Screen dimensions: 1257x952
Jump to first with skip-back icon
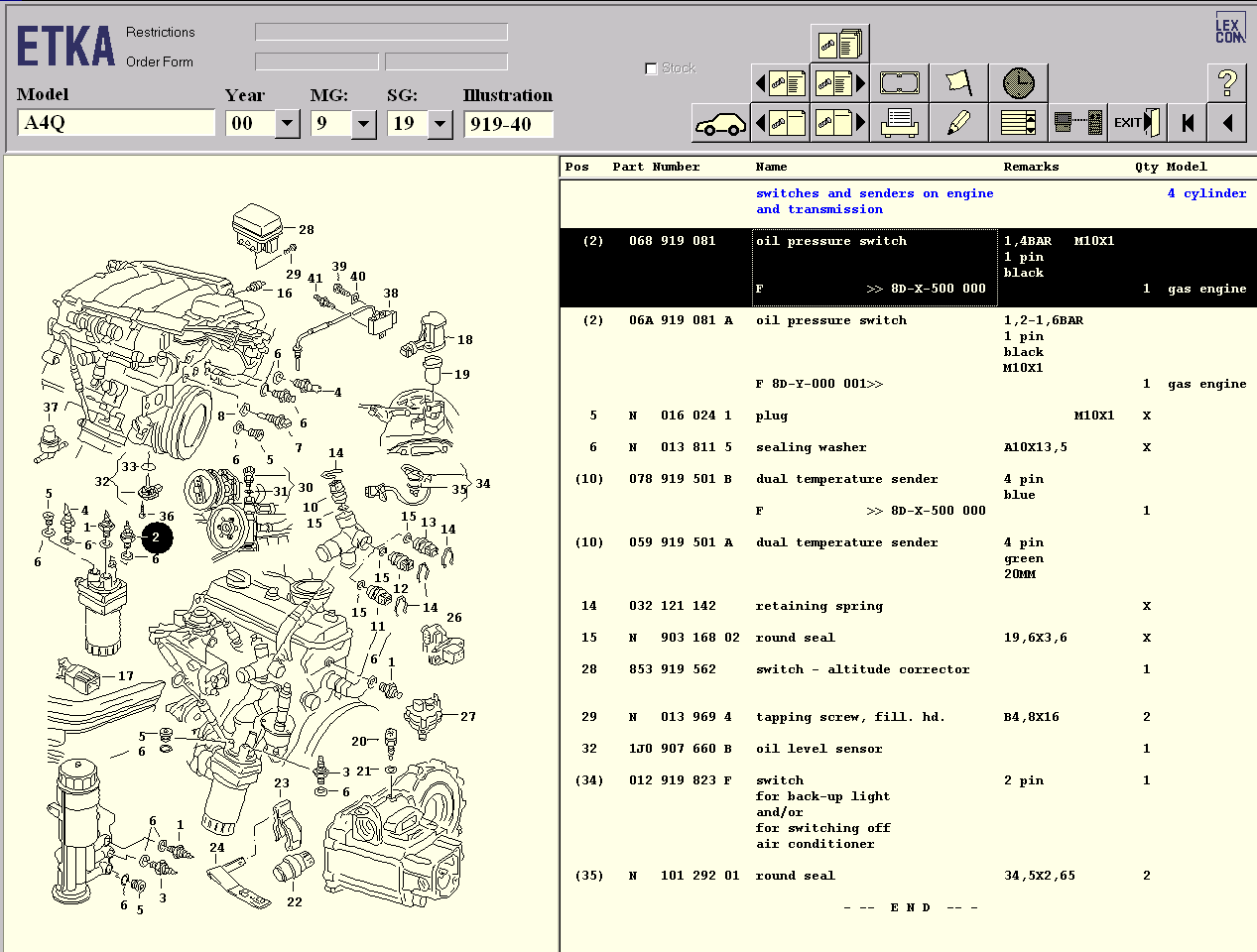pos(1187,123)
